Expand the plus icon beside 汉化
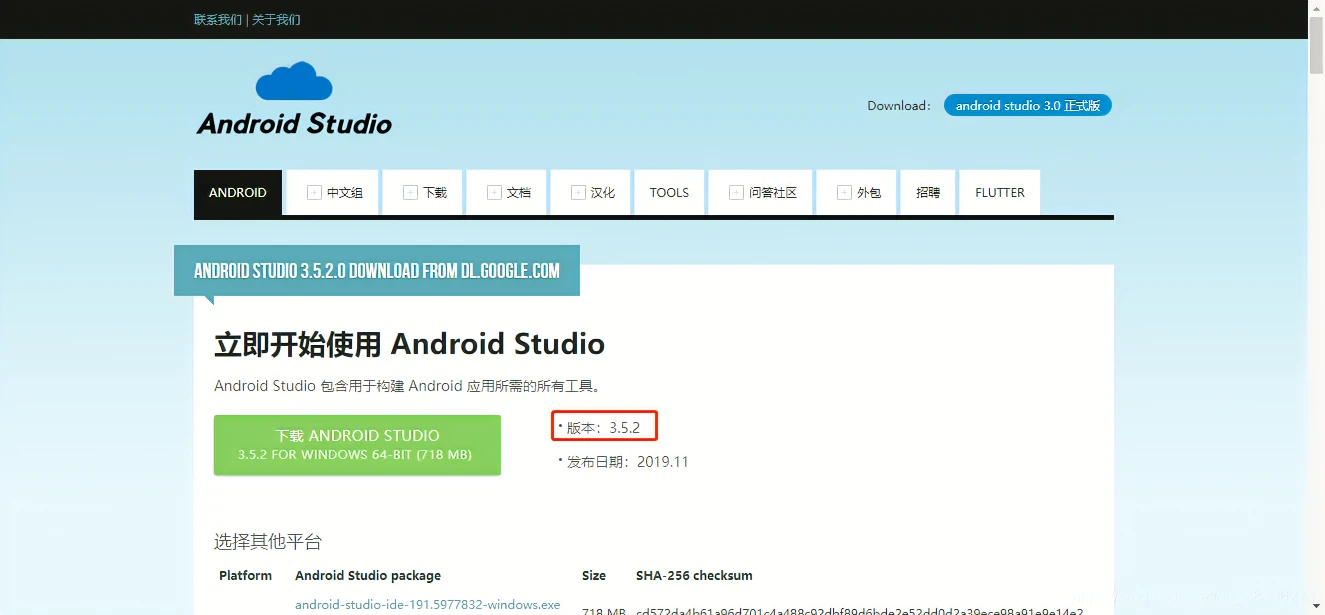The height and width of the screenshot is (615, 1325). click(x=578, y=193)
